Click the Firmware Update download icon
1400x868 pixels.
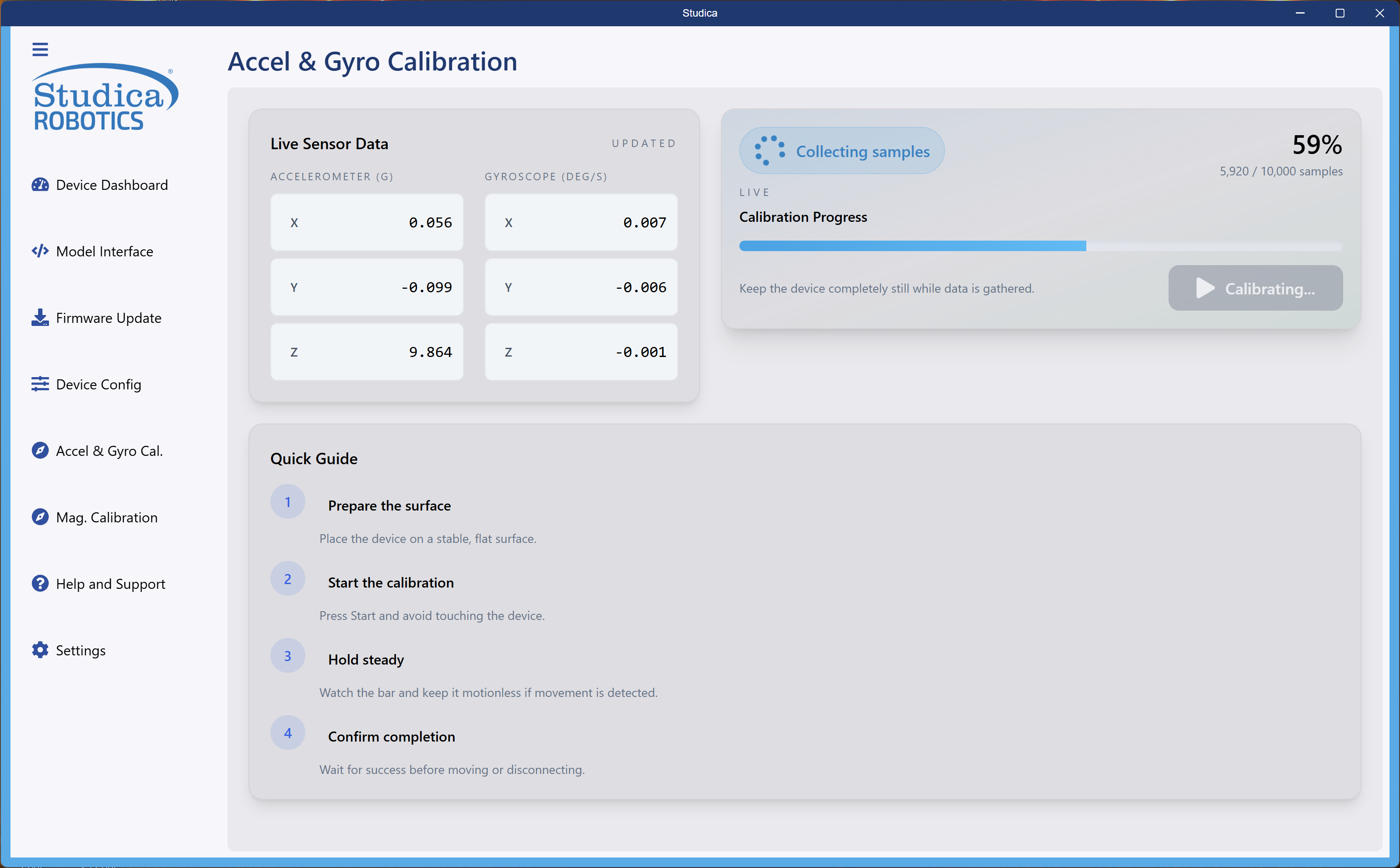(x=40, y=318)
